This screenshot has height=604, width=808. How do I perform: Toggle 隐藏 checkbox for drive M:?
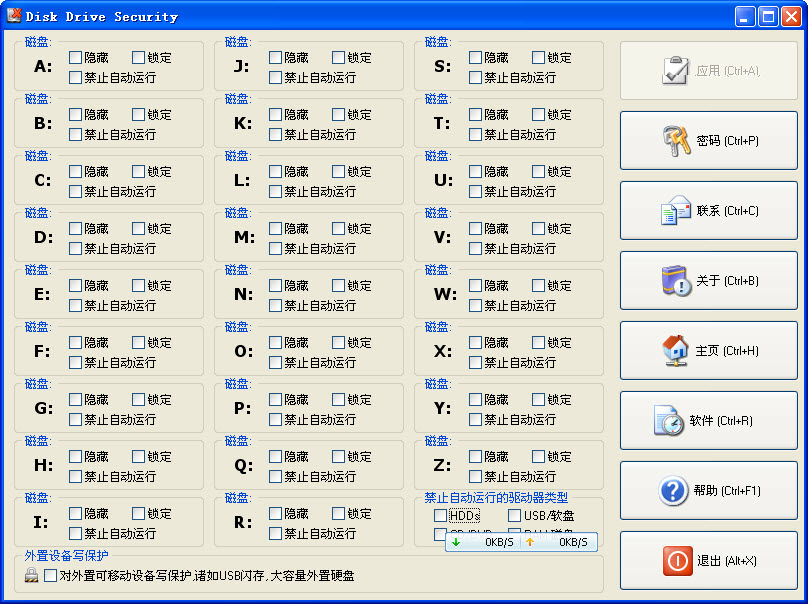pos(276,229)
